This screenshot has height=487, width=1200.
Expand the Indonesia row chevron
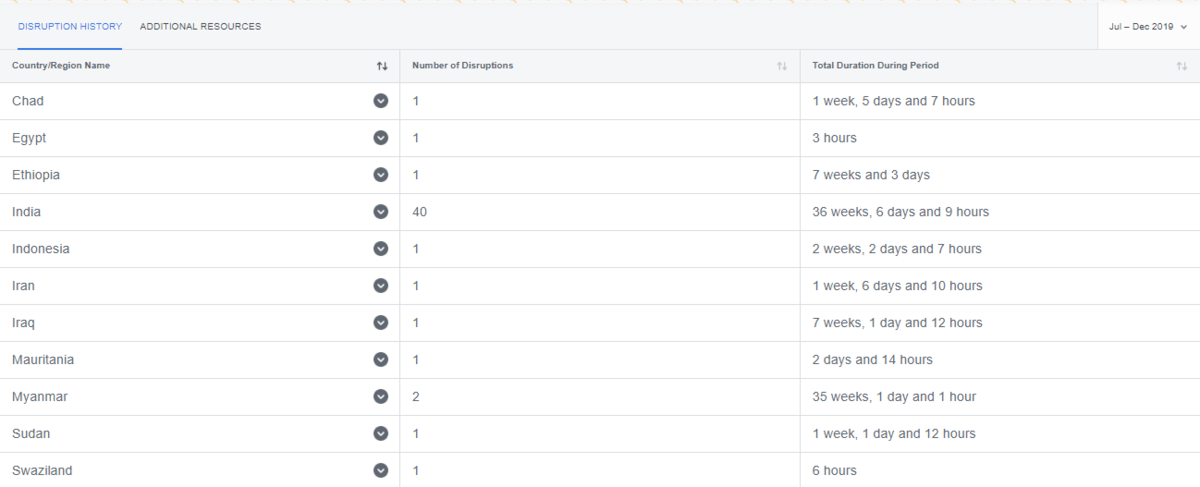click(380, 249)
